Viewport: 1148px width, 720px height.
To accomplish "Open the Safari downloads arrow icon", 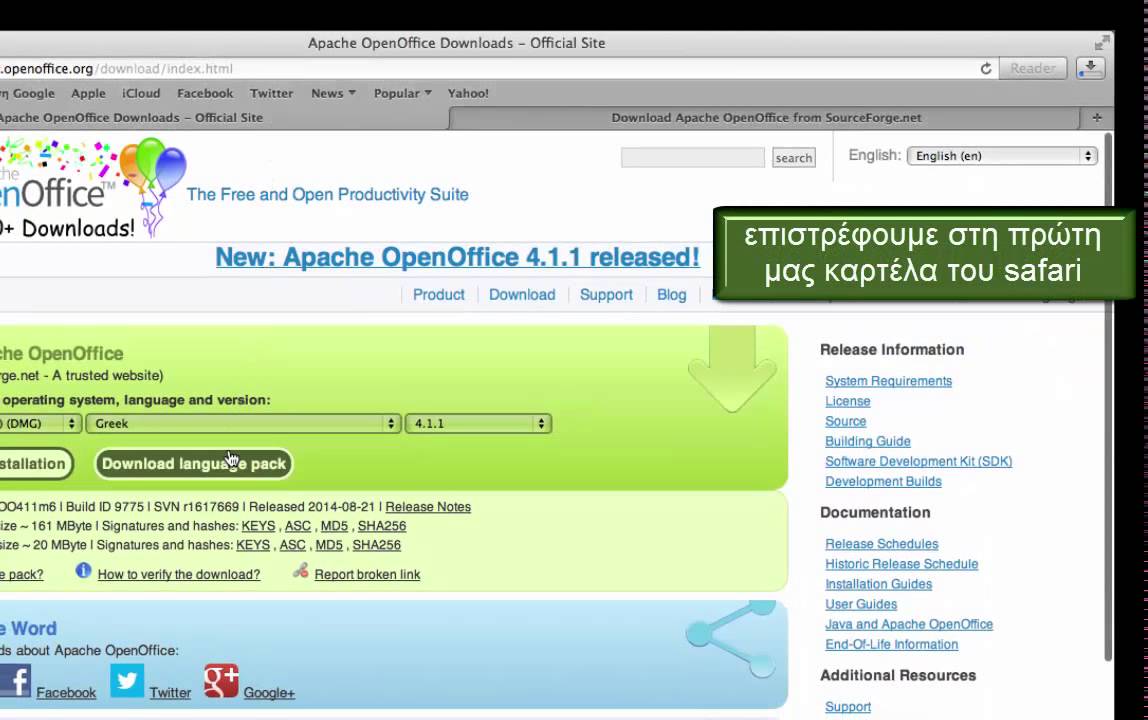I will pos(1090,68).
